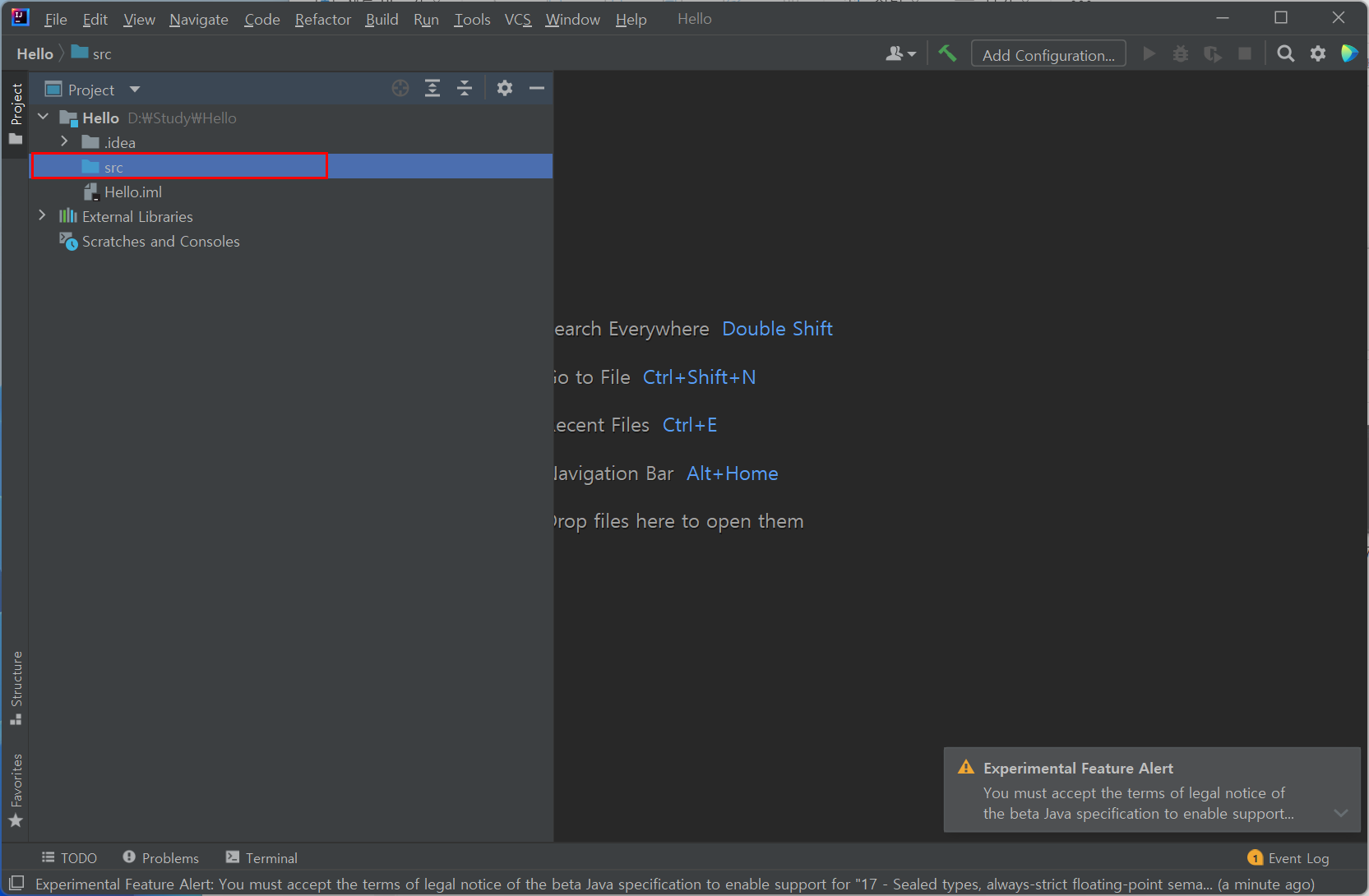Toggle the Favorites tool window side tab

[16, 790]
